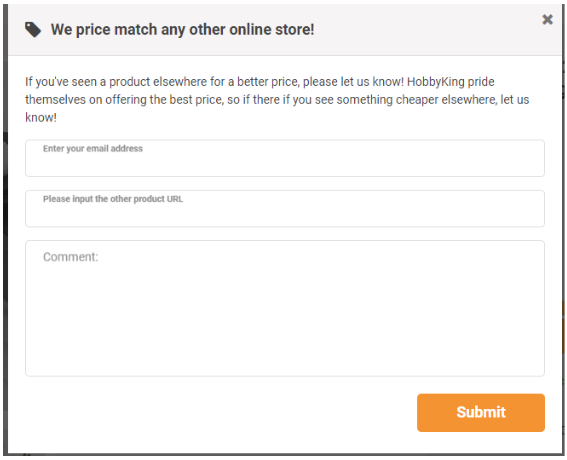Click inside the Comment text area
The width and height of the screenshot is (567, 460).
[285, 308]
